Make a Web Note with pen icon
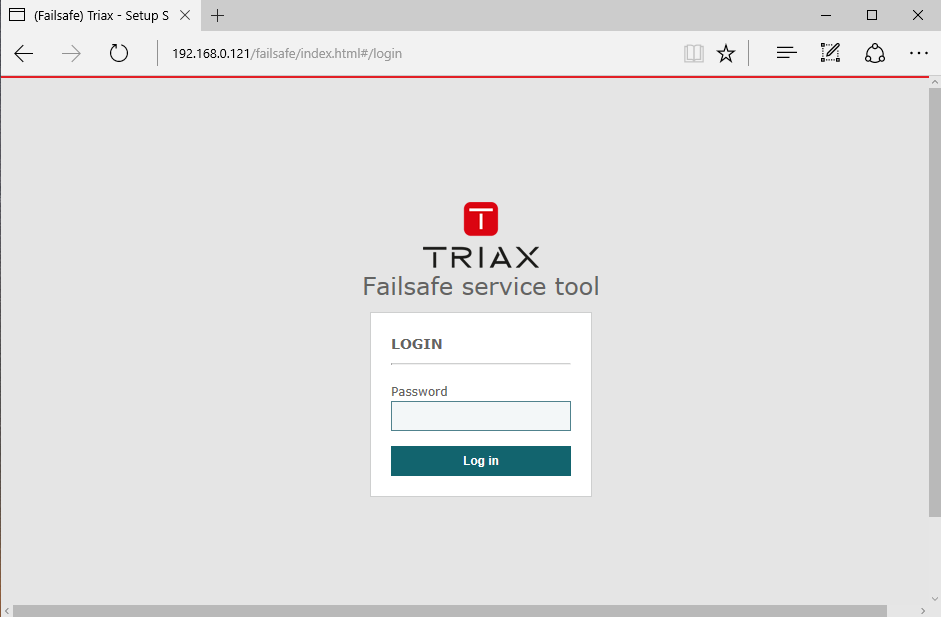Screen dimensions: 941x617 [830, 53]
